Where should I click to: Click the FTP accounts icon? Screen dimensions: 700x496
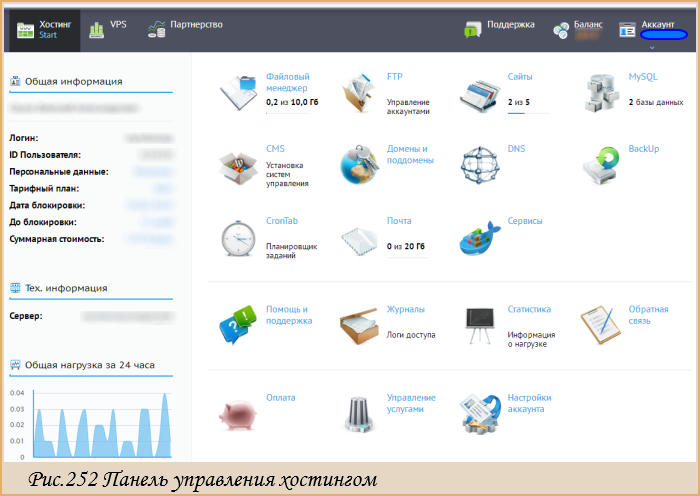pyautogui.click(x=358, y=93)
